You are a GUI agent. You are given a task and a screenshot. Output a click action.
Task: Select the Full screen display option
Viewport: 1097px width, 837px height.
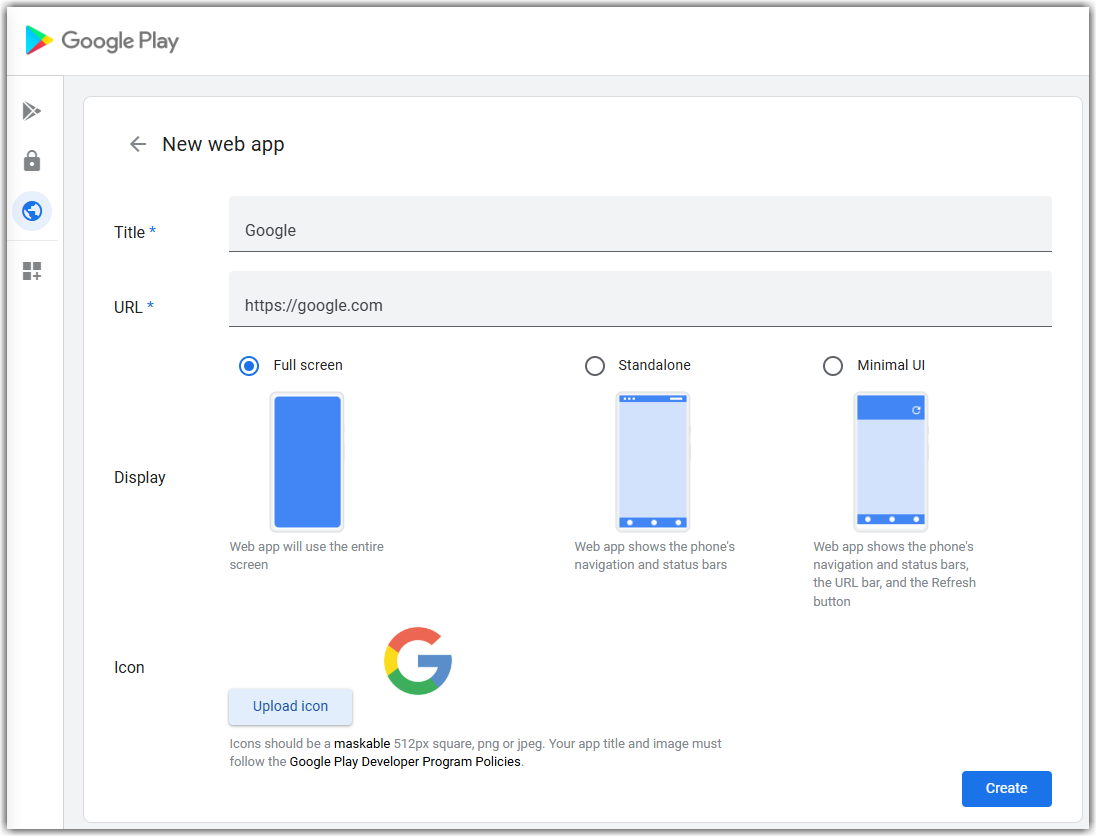[249, 365]
